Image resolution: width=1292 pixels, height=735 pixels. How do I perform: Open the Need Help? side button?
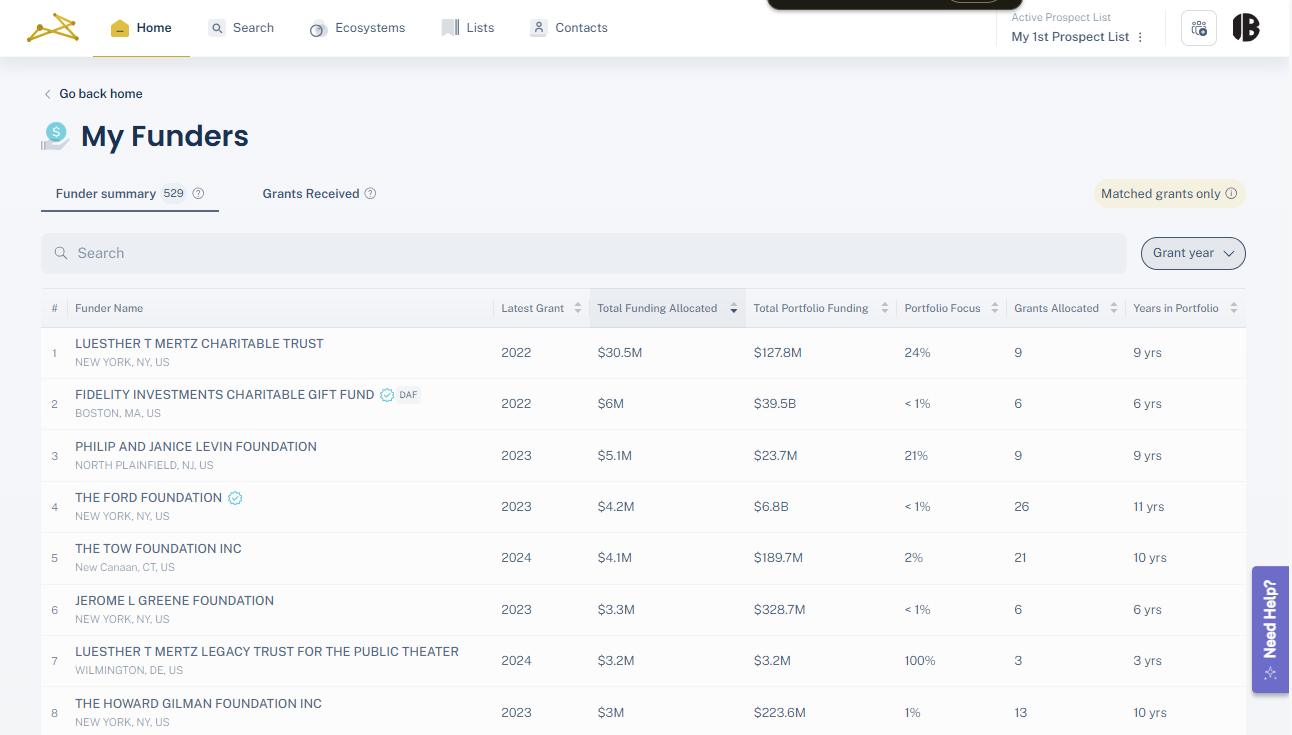pos(1270,629)
